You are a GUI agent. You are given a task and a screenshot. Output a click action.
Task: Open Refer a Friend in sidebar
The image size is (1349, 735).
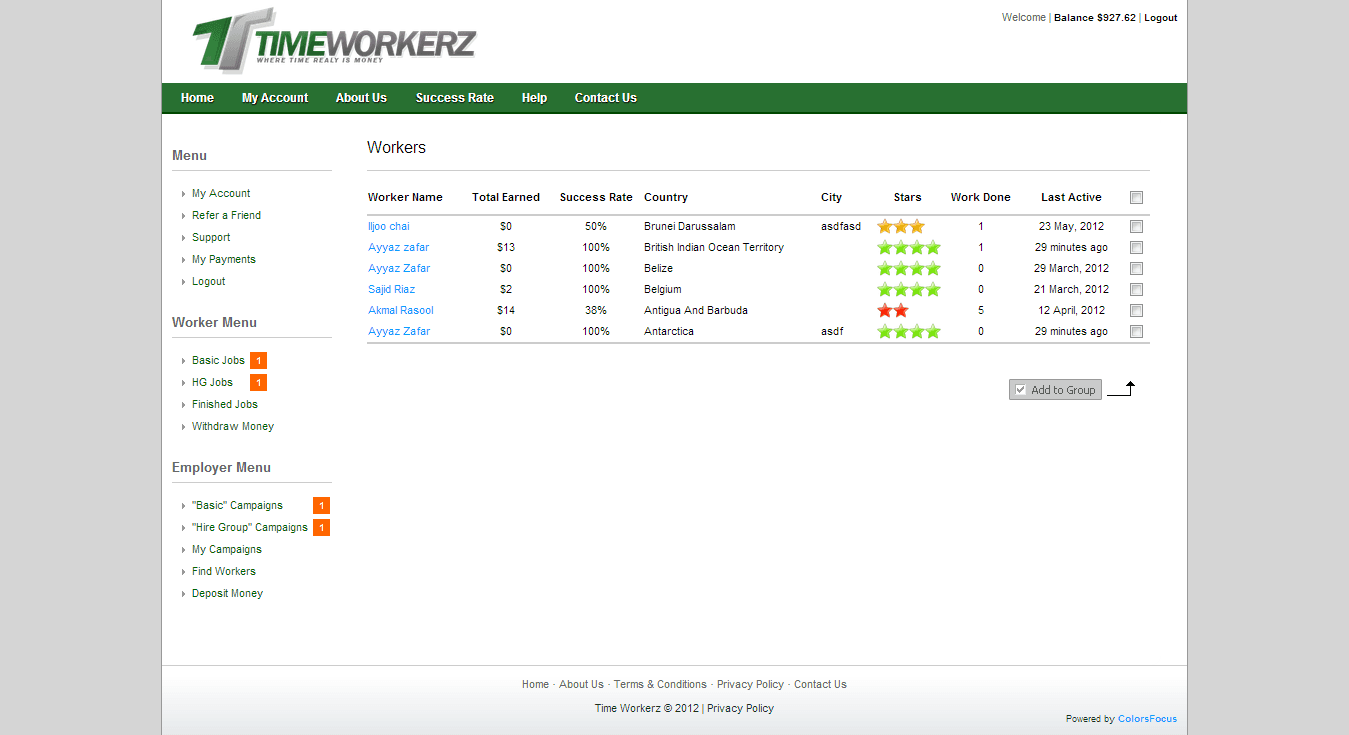226,216
